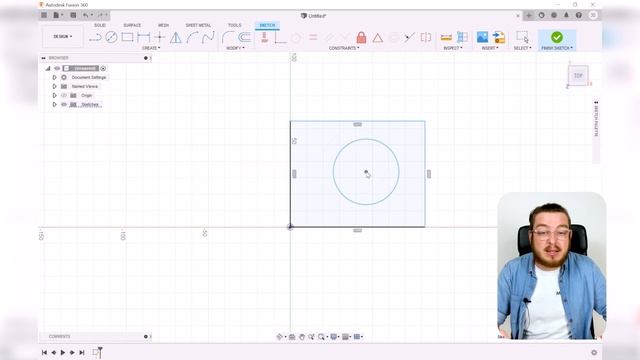
Task: Open the Help question-mark icon
Action: (x=579, y=15)
